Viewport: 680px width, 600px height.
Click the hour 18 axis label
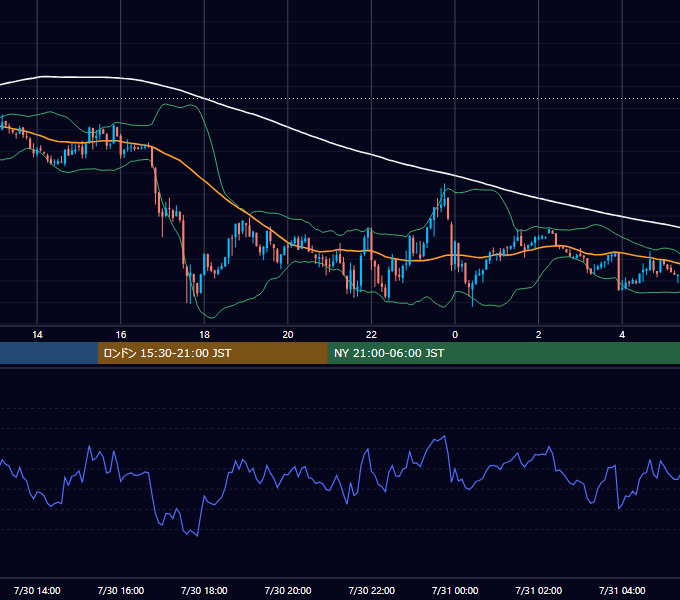tap(204, 335)
